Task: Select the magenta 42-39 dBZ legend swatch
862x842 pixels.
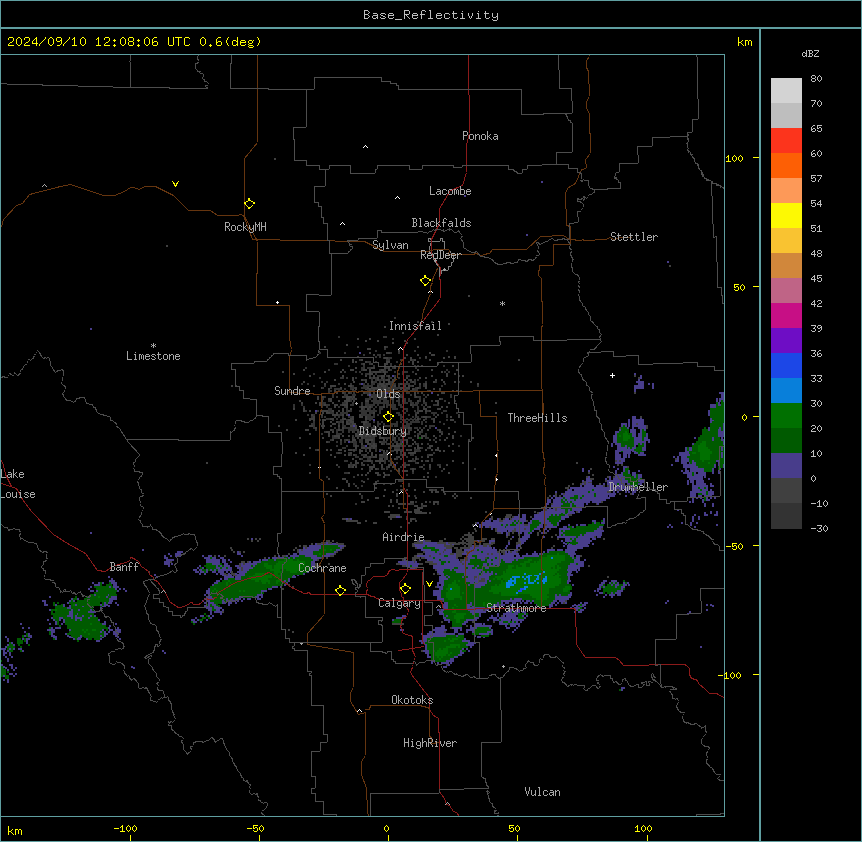Action: click(x=786, y=315)
